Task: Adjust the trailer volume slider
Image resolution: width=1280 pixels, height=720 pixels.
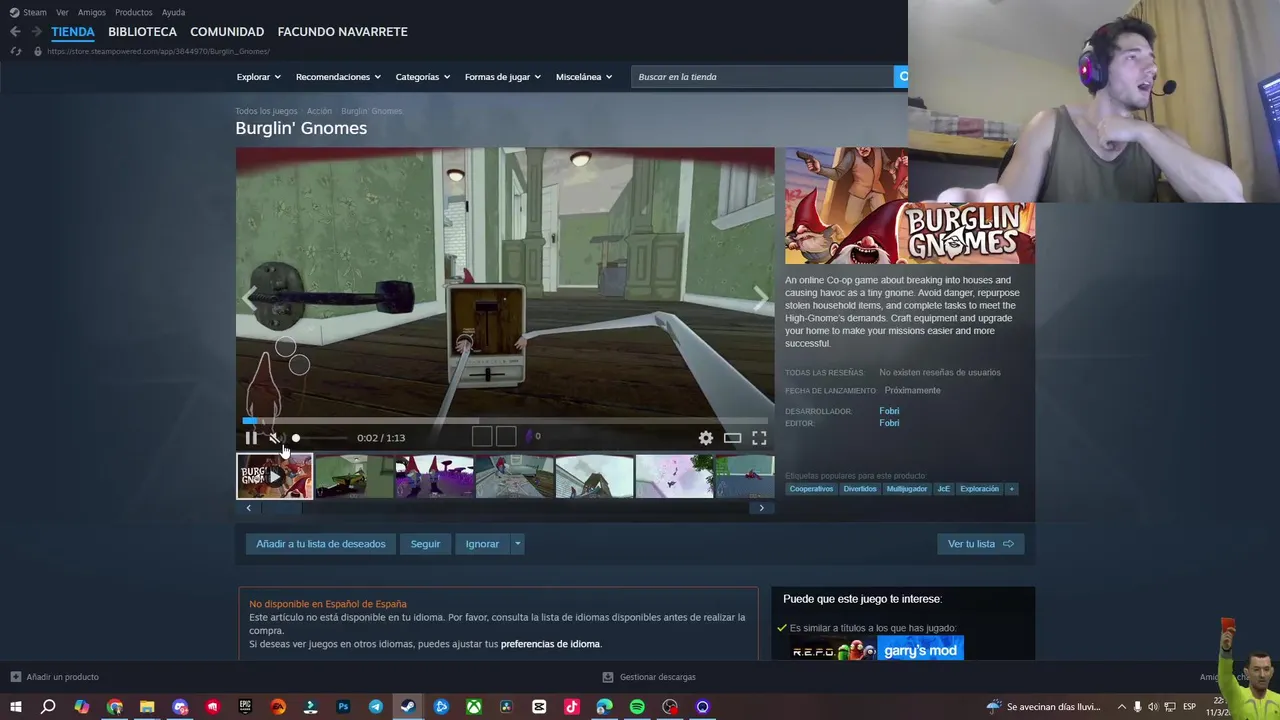Action: [x=319, y=438]
